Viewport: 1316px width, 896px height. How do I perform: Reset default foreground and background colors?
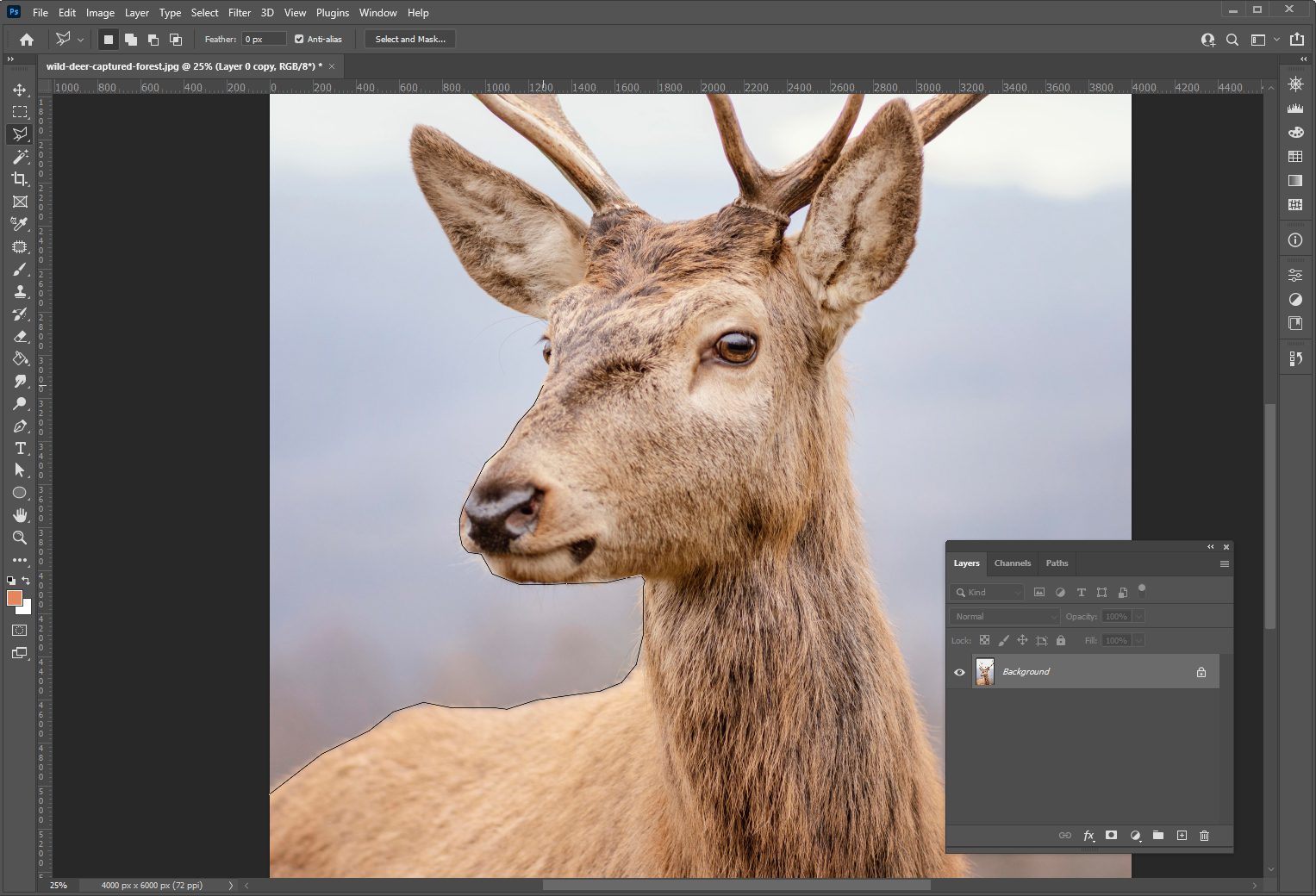[10, 581]
